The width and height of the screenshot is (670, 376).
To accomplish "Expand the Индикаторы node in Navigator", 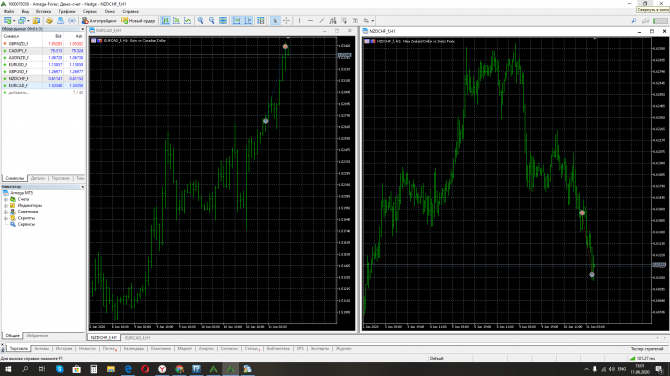I will tap(6, 206).
